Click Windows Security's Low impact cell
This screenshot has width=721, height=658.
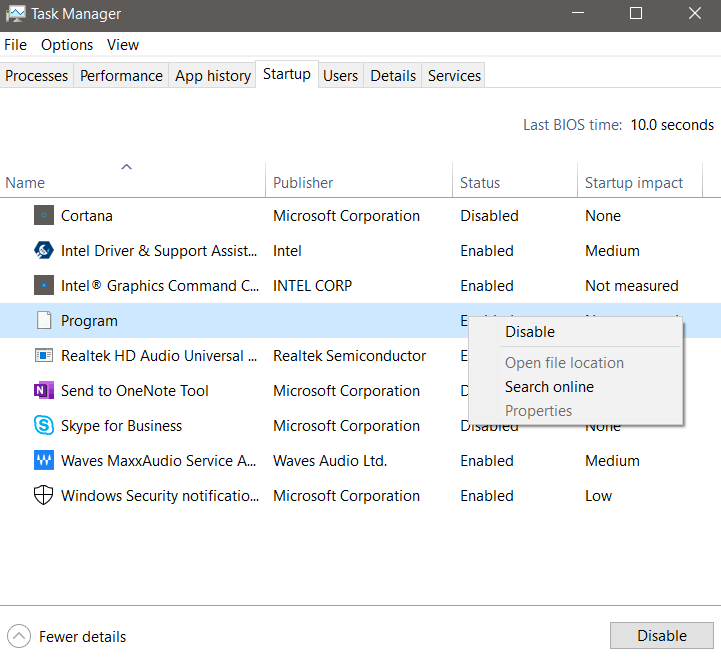pos(598,495)
